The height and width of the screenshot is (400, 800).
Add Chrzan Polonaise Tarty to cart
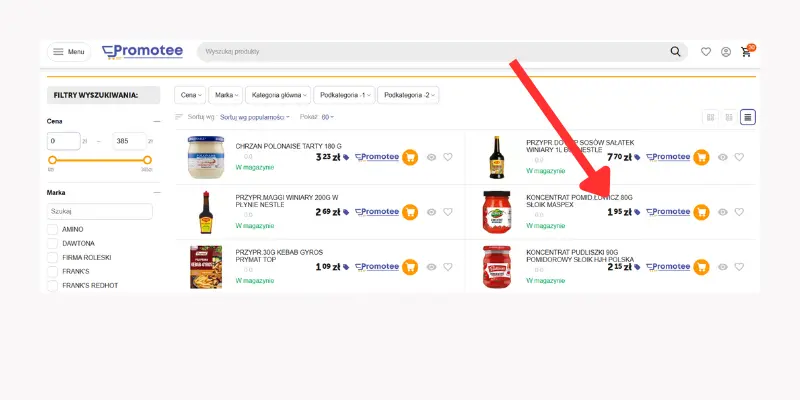pyautogui.click(x=410, y=157)
